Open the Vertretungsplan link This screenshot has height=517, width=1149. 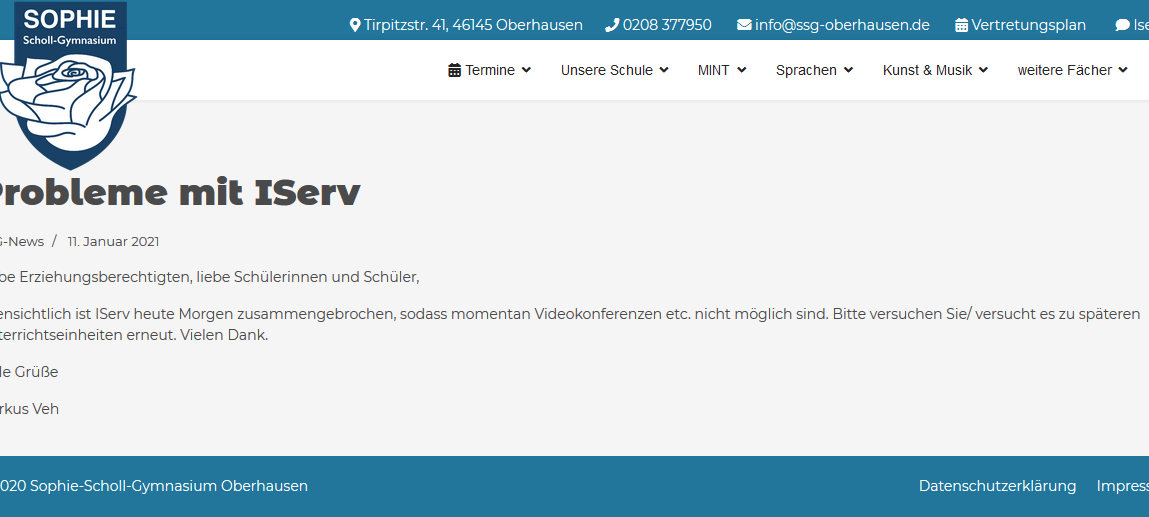click(1029, 25)
